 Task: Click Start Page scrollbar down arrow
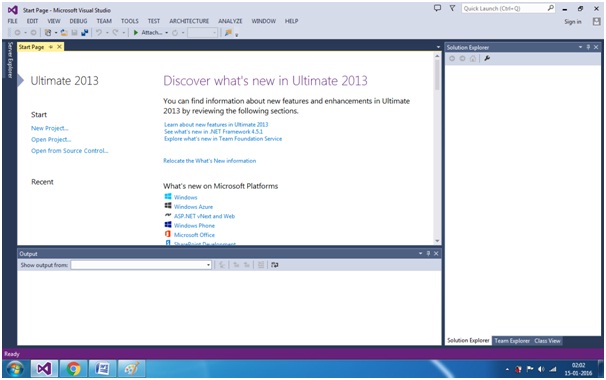[437, 241]
